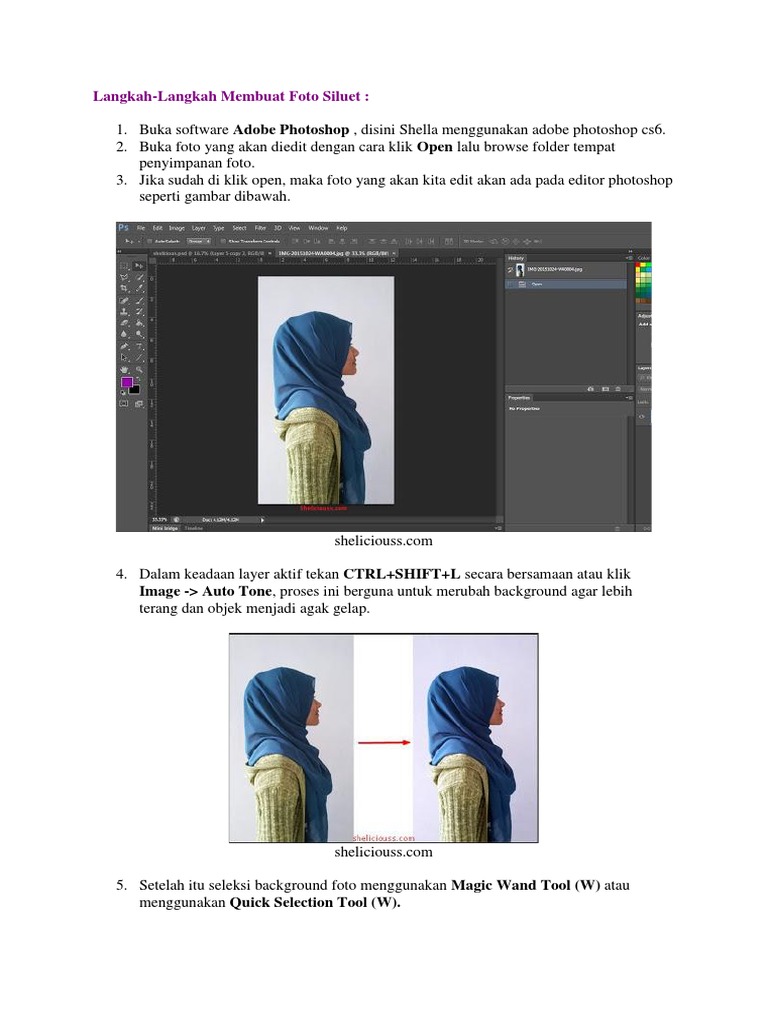This screenshot has height=1024, width=768.
Task: Open the Window menu
Action: click(318, 228)
